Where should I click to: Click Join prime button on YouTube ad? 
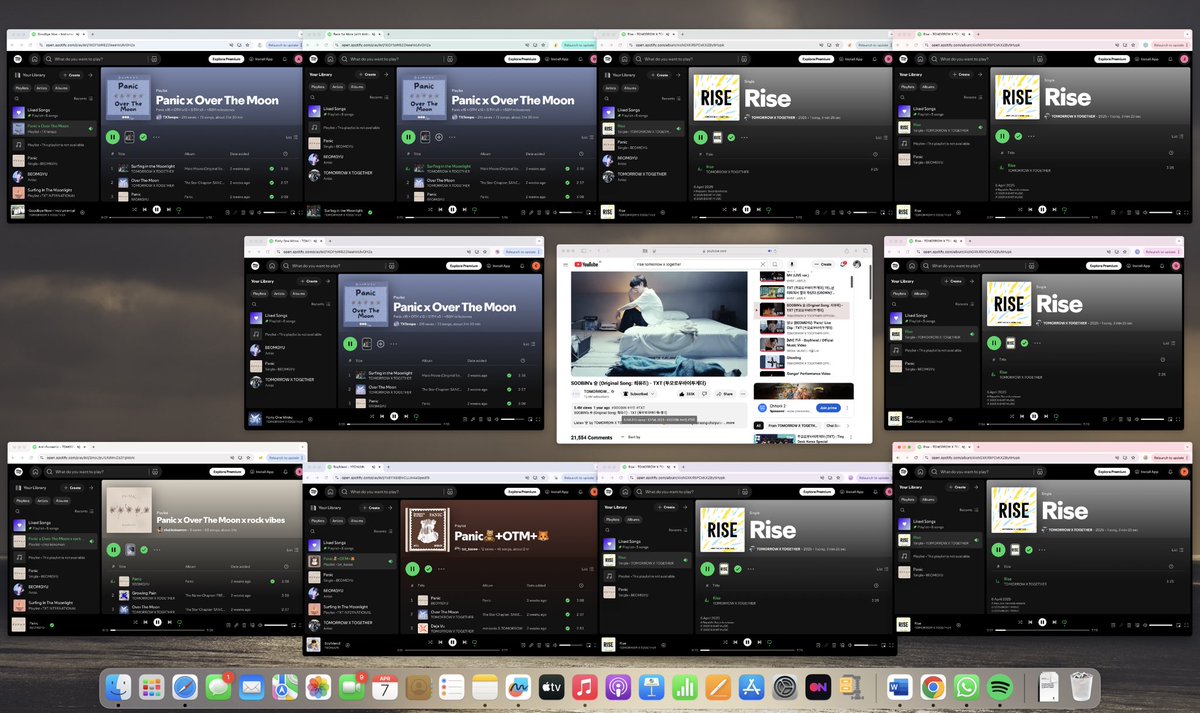(x=828, y=408)
